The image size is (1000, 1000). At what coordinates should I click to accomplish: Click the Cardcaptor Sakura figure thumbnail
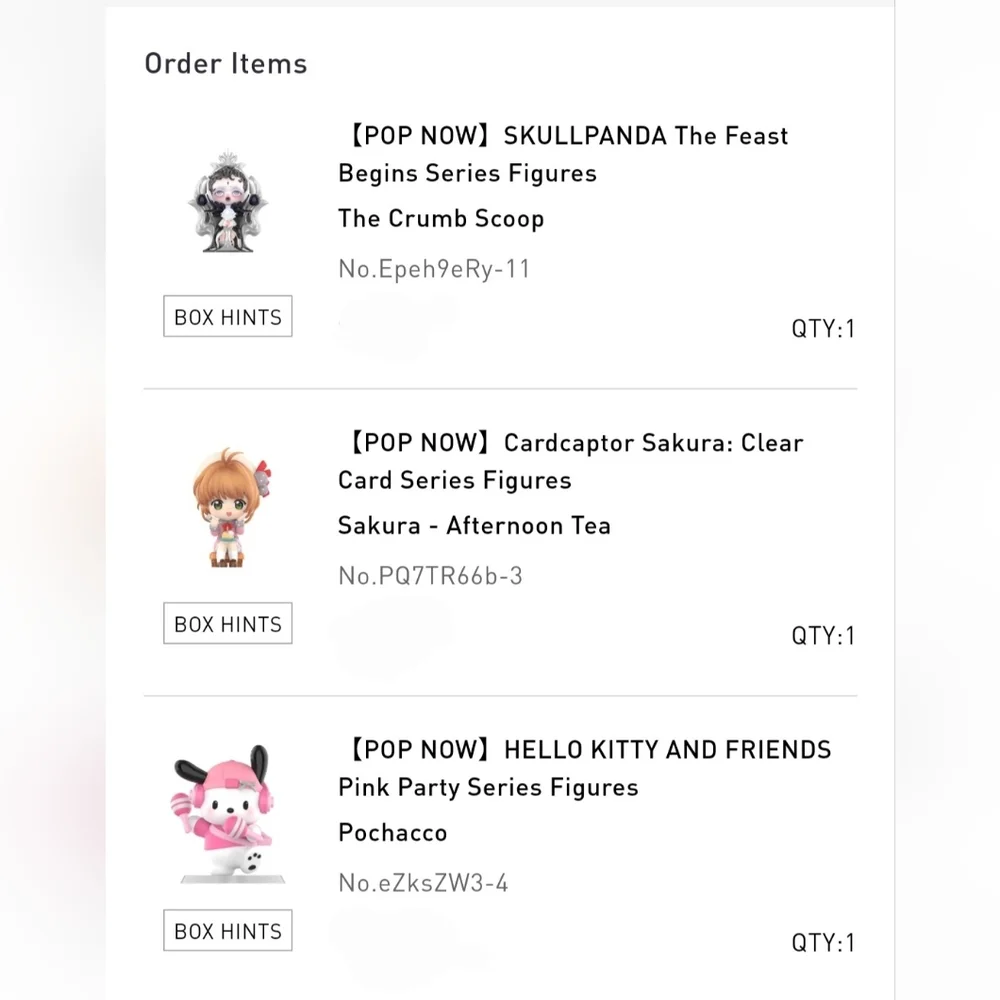(x=228, y=510)
